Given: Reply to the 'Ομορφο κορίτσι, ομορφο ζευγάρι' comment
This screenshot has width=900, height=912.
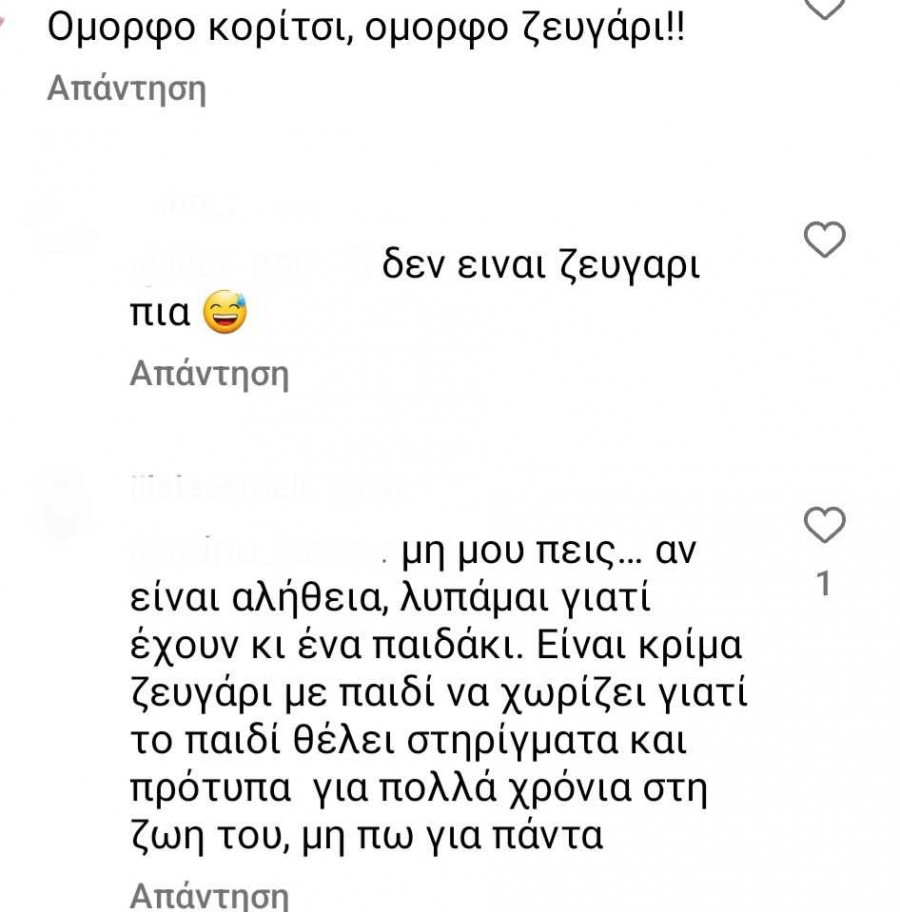Looking at the screenshot, I should [x=126, y=90].
